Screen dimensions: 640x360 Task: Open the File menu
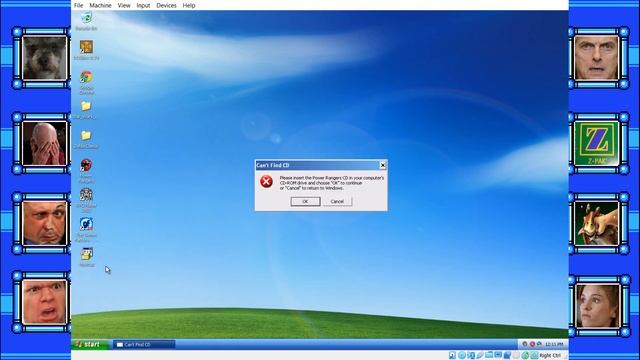point(78,5)
